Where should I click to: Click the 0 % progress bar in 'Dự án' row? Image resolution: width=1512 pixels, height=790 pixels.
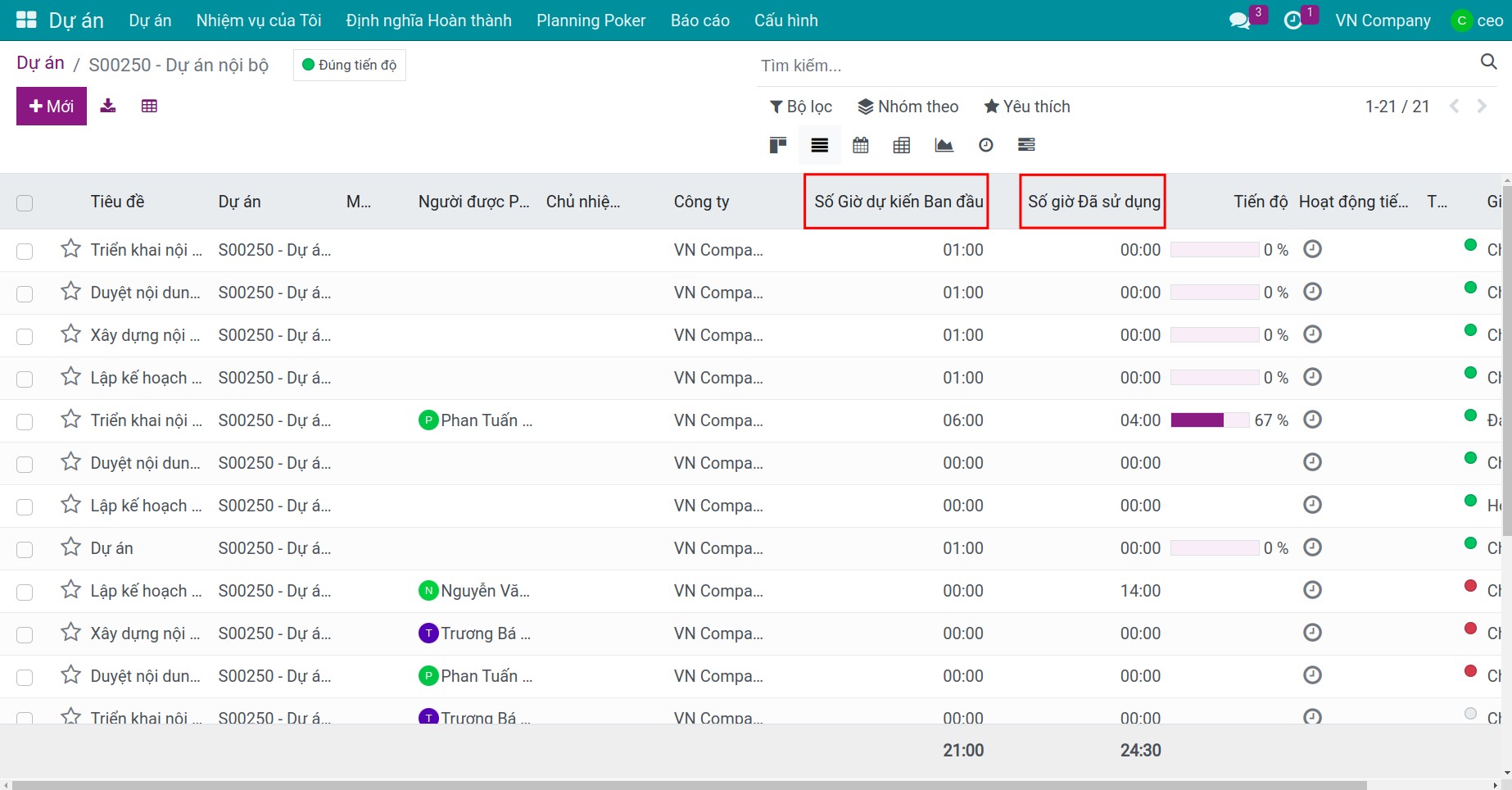(x=1215, y=548)
